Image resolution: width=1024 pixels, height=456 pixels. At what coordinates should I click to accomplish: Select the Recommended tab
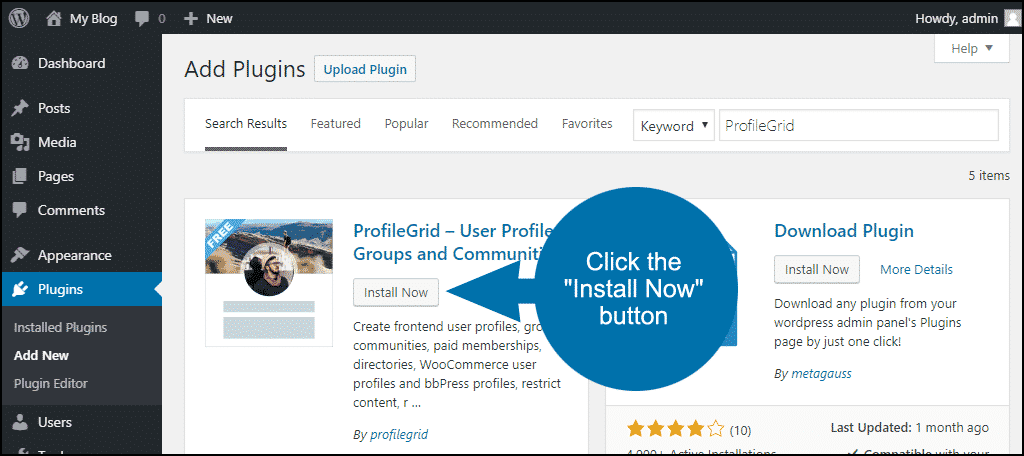(494, 124)
